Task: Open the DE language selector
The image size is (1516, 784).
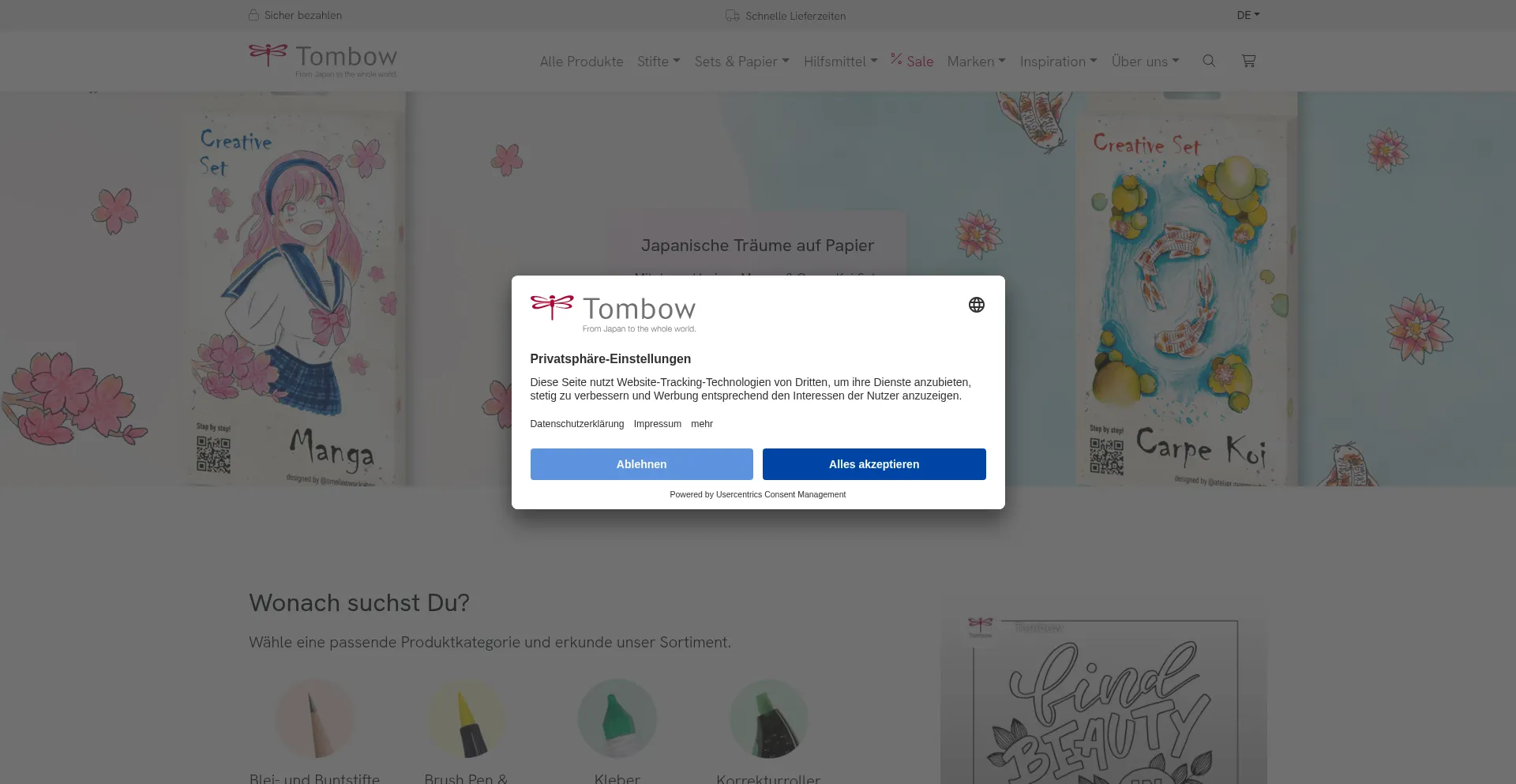Action: [1248, 15]
